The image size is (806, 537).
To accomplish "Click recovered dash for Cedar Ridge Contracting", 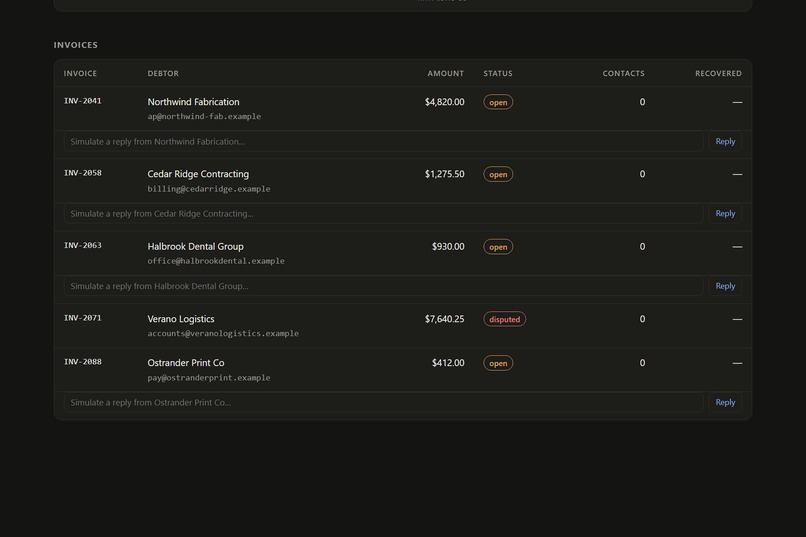I will point(737,174).
